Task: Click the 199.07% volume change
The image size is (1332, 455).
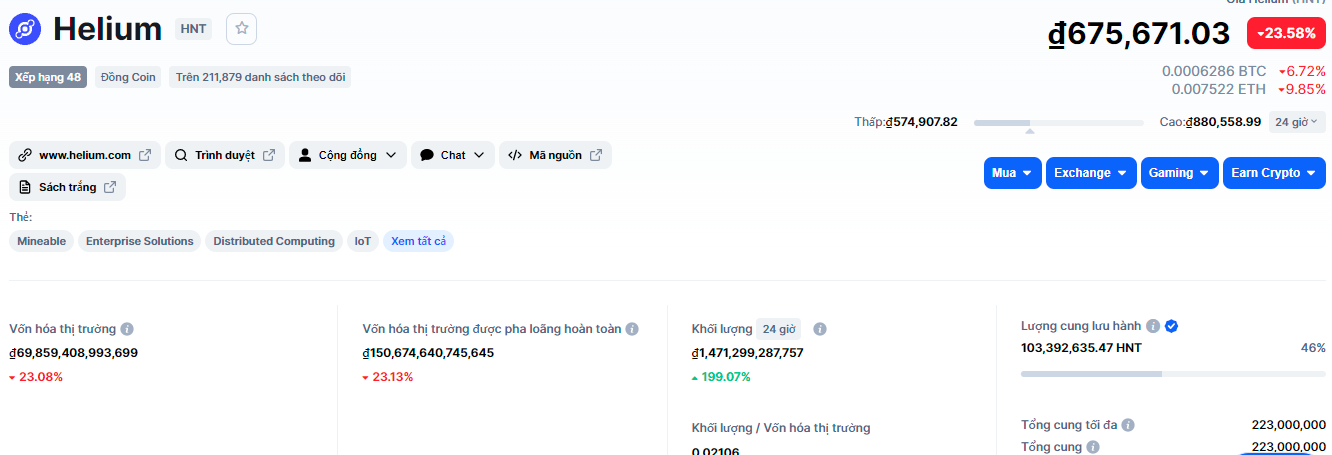Action: 721,377
